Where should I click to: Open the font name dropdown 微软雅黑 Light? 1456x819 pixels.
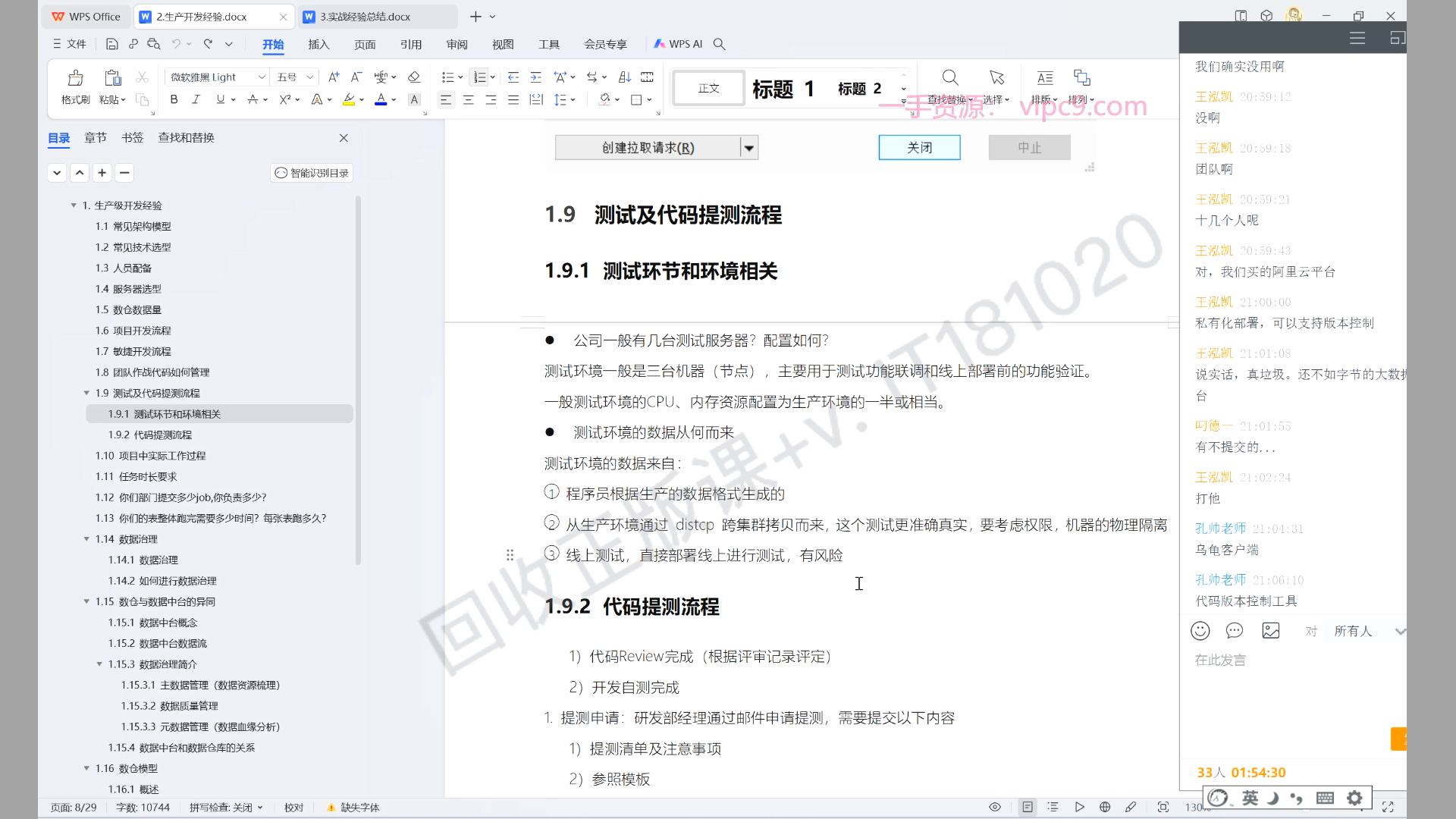[x=262, y=77]
